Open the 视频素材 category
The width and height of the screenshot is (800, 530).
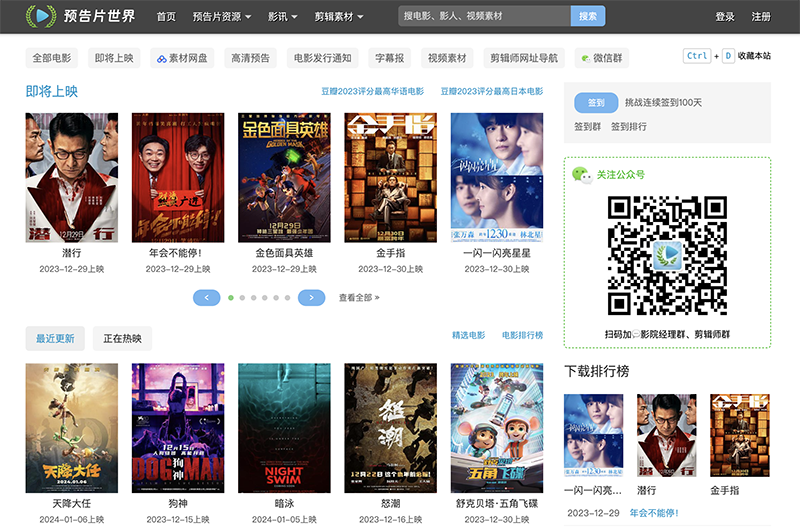[447, 58]
